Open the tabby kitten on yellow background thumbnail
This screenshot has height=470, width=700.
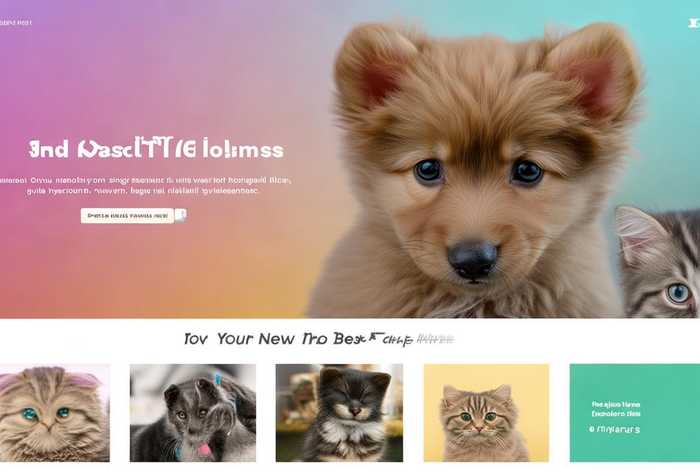486,413
